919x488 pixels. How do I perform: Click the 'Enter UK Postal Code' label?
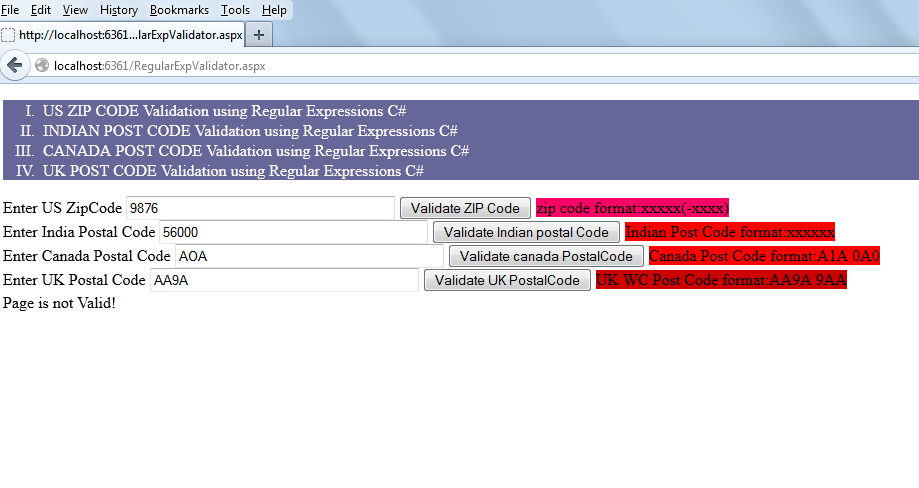coord(74,280)
